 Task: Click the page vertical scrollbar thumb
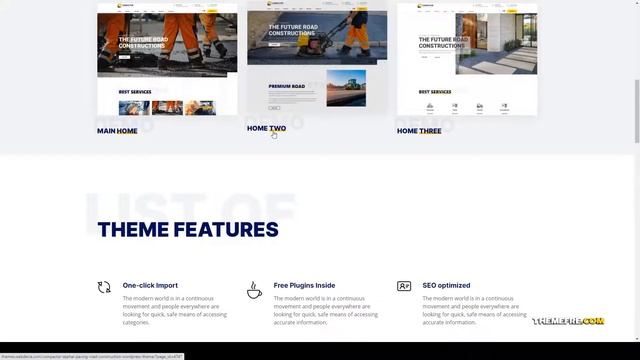tap(637, 111)
